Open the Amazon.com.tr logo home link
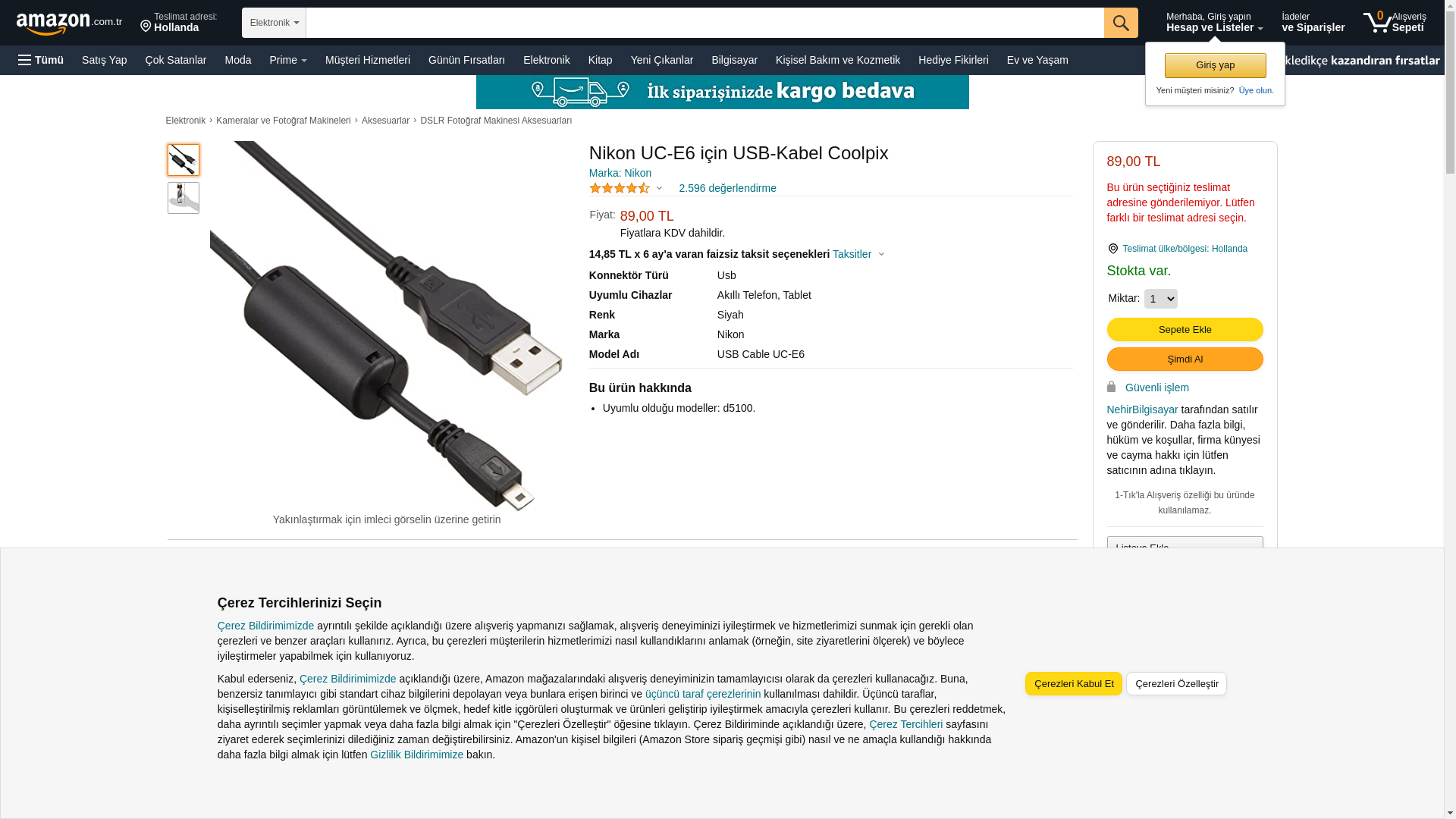Viewport: 1456px width, 819px height. coord(69,24)
